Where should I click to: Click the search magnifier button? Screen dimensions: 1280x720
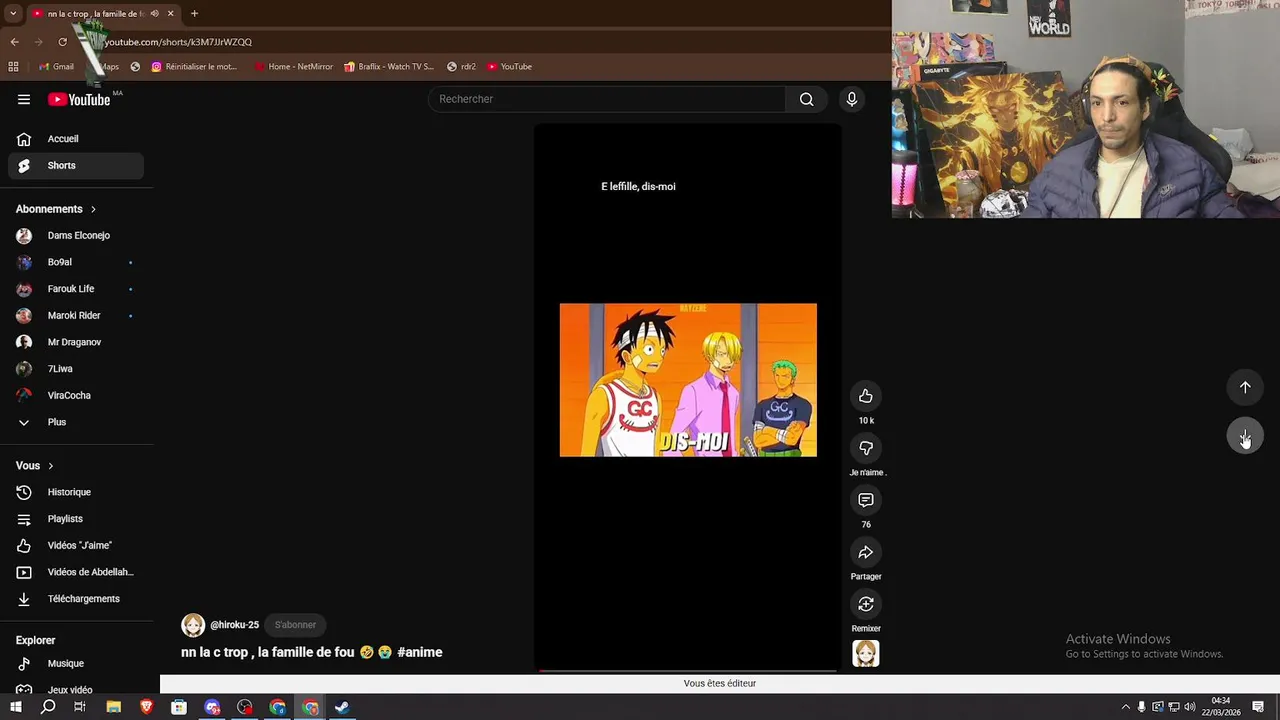tap(806, 99)
